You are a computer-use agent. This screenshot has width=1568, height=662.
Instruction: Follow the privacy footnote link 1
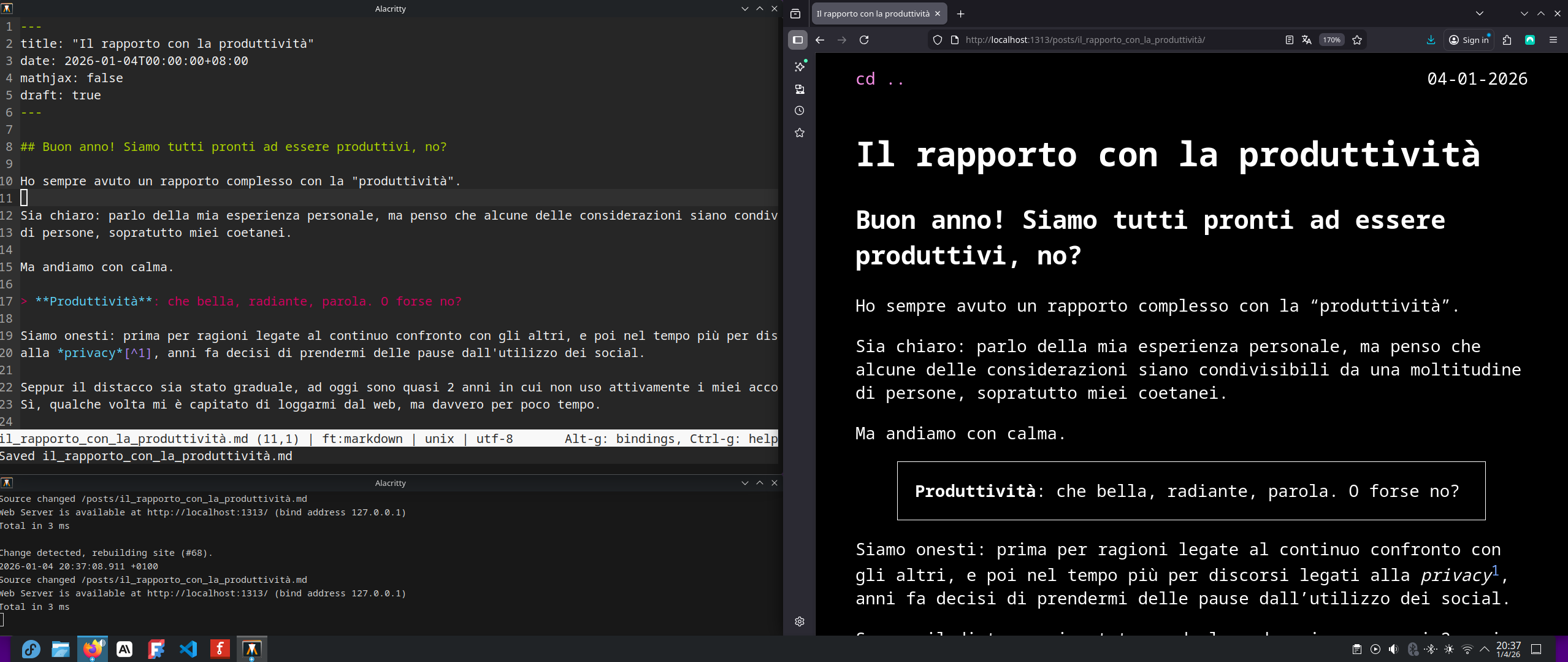1496,569
